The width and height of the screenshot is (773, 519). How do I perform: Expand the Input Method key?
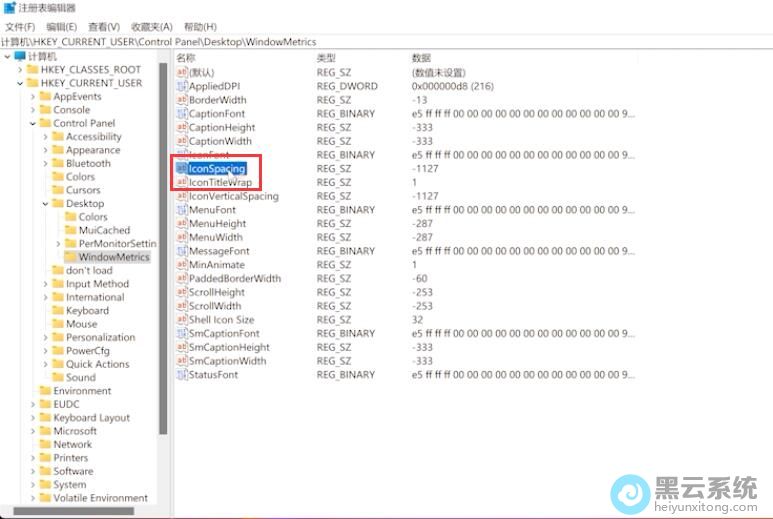coord(46,284)
